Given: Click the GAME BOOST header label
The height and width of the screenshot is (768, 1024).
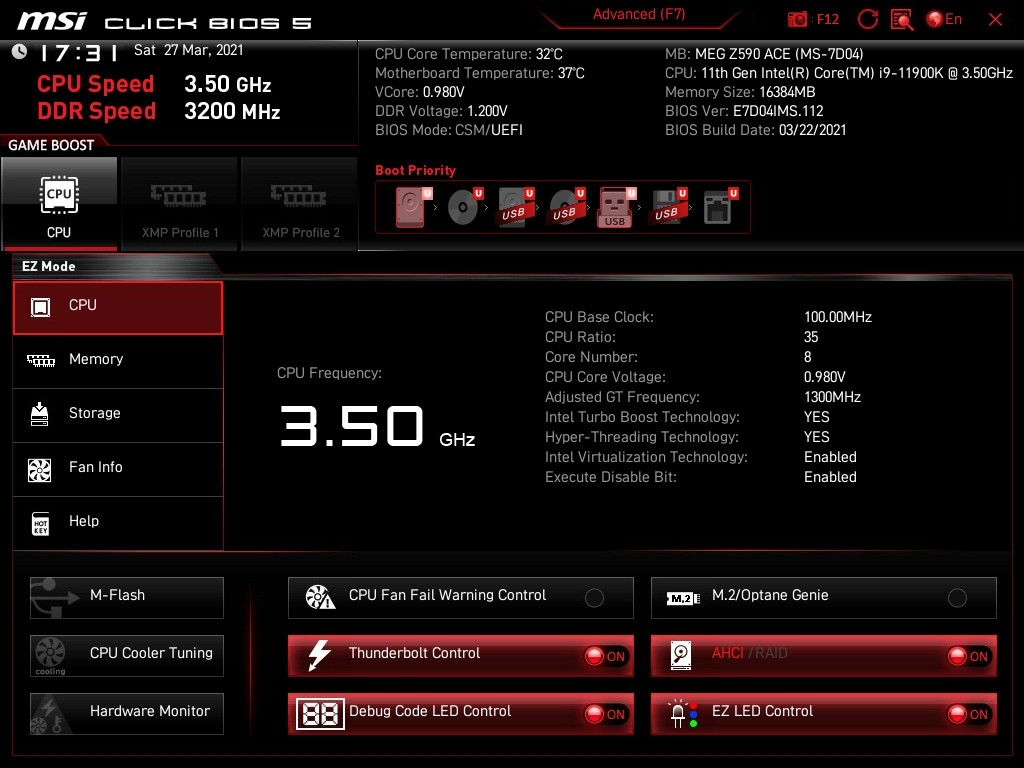Looking at the screenshot, I should tap(51, 145).
